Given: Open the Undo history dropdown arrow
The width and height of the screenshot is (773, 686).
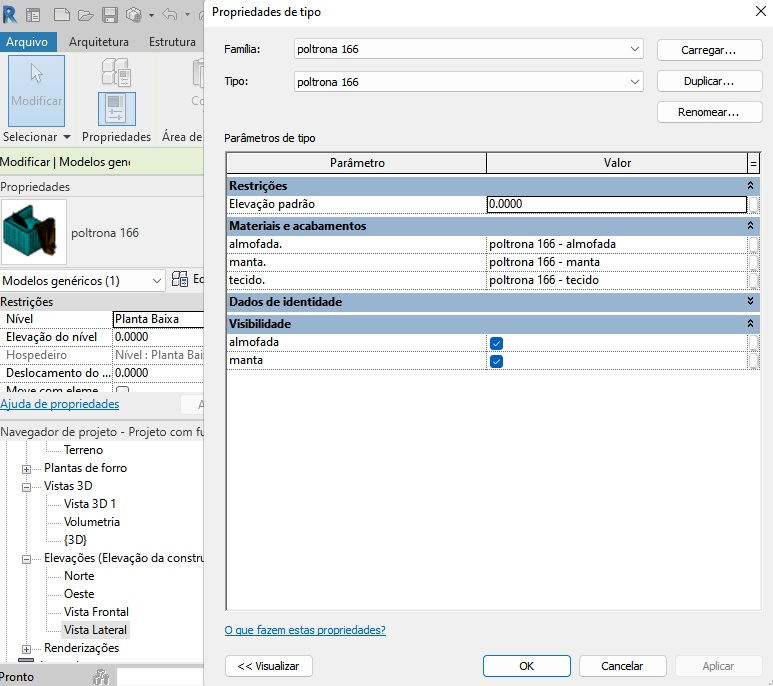Looking at the screenshot, I should tap(187, 15).
